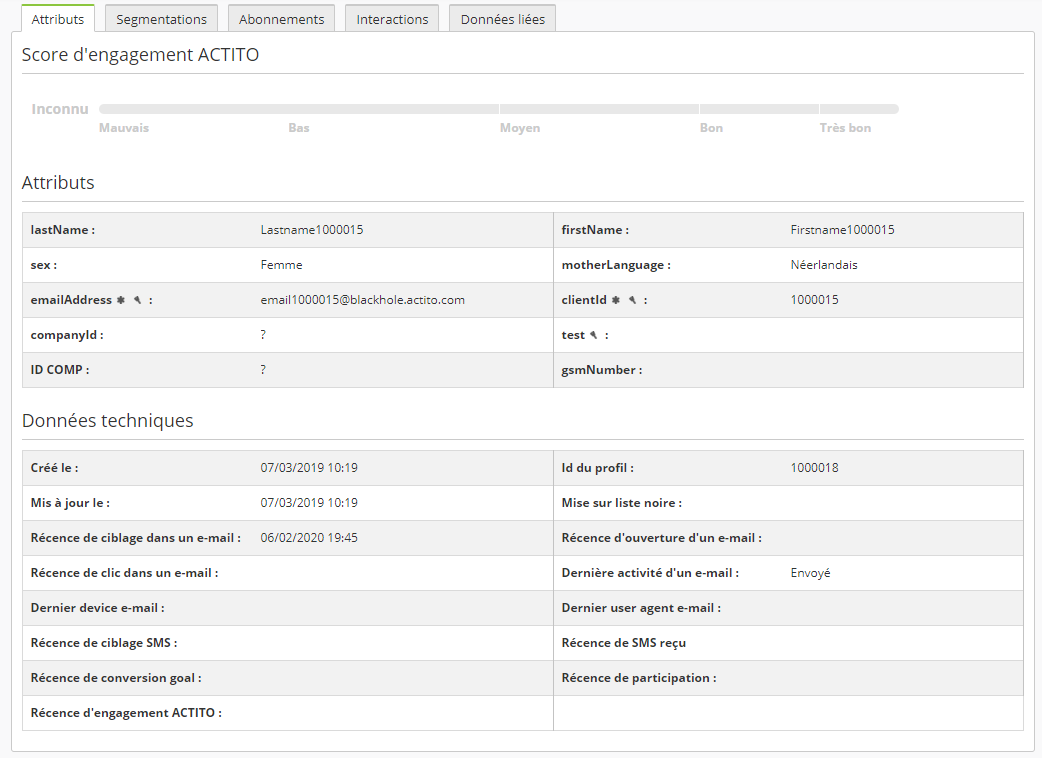
Task: Select the Firstname1000015 value
Action: (842, 230)
